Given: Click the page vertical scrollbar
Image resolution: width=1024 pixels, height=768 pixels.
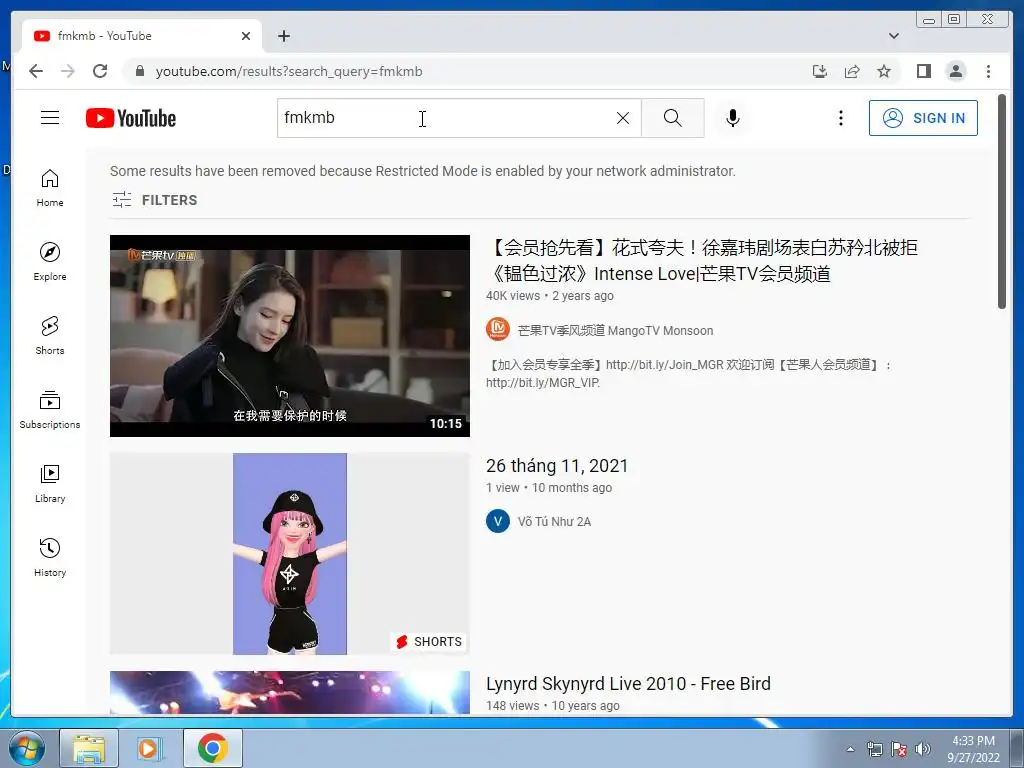Looking at the screenshot, I should (1002, 202).
